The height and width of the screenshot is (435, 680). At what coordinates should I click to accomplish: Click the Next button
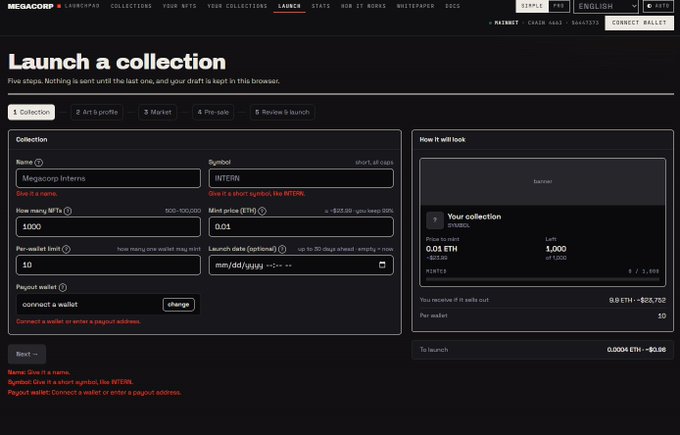[27, 354]
